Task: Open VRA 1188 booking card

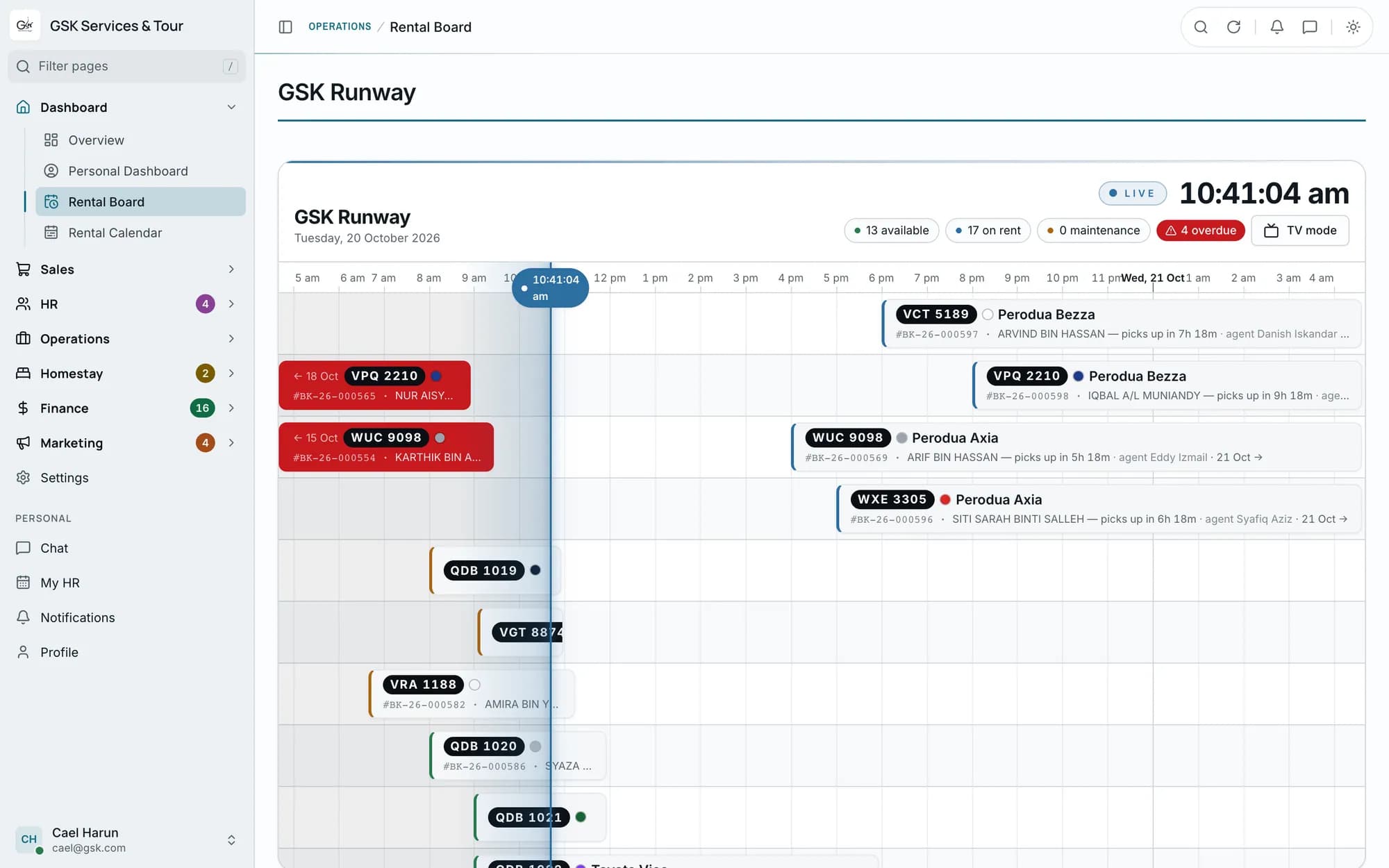Action: tap(472, 694)
